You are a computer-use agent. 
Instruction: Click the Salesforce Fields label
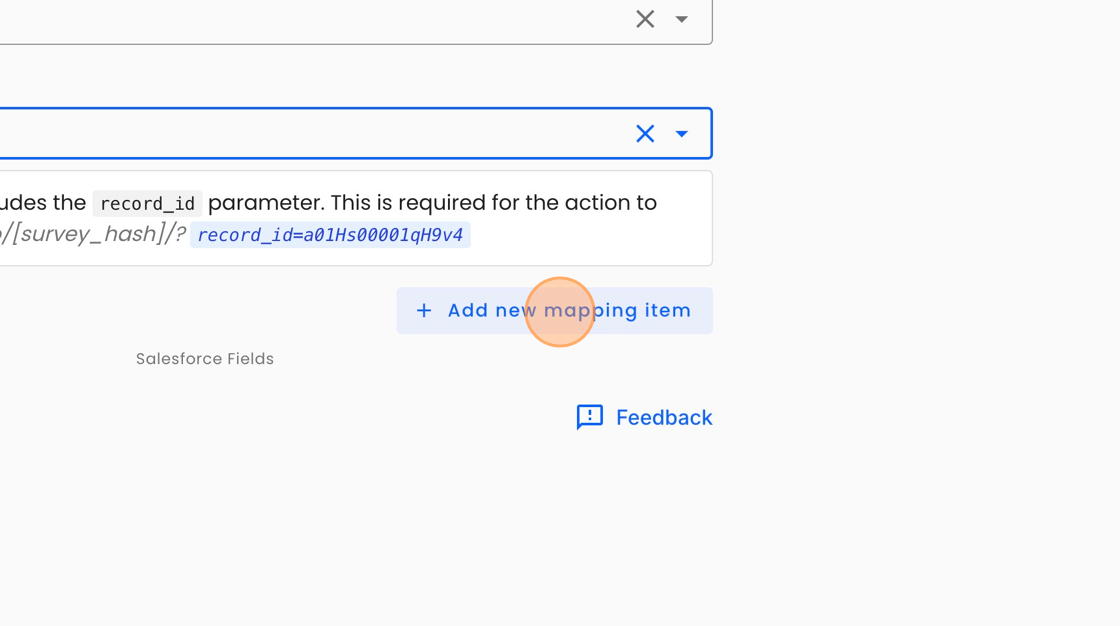click(x=205, y=359)
